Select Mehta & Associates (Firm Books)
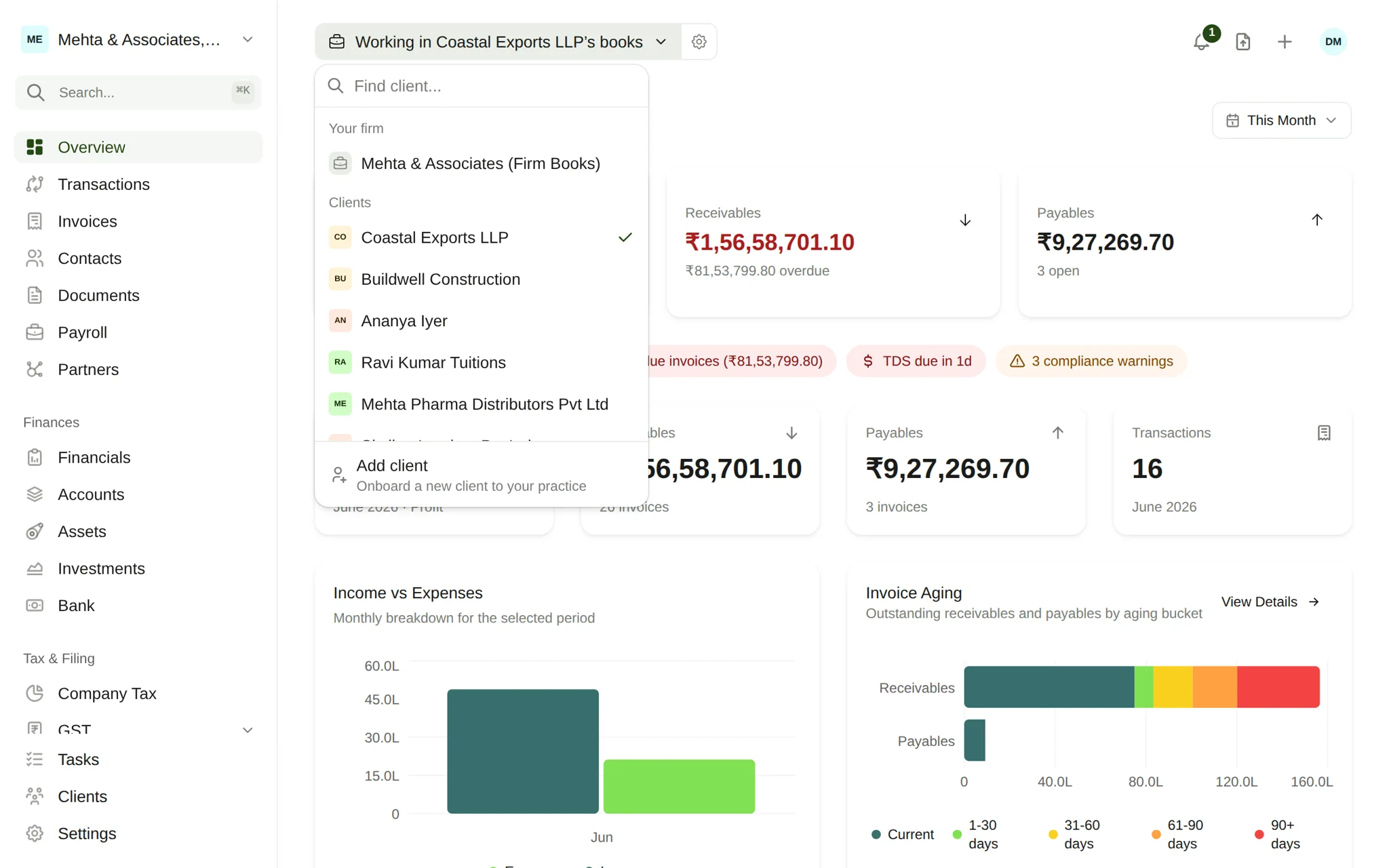This screenshot has width=1389, height=868. point(481,163)
